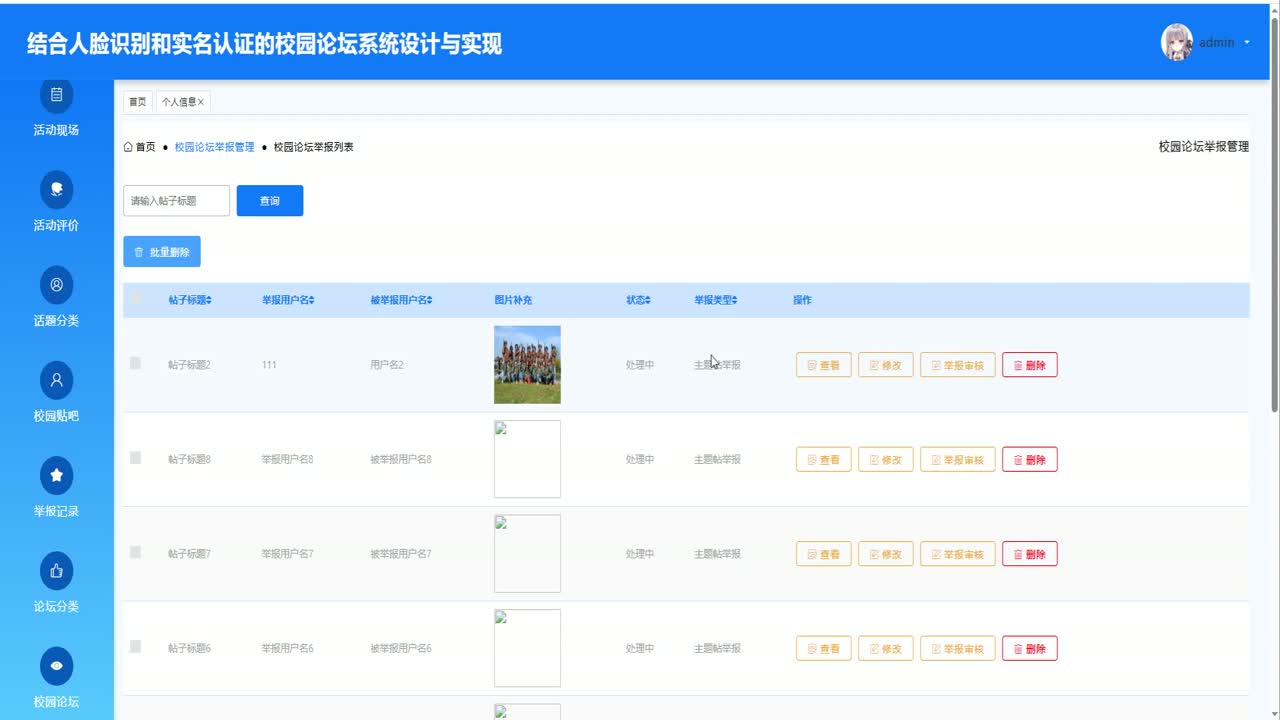Close the 个人信息 tab with X
The width and height of the screenshot is (1280, 720).
tap(201, 102)
